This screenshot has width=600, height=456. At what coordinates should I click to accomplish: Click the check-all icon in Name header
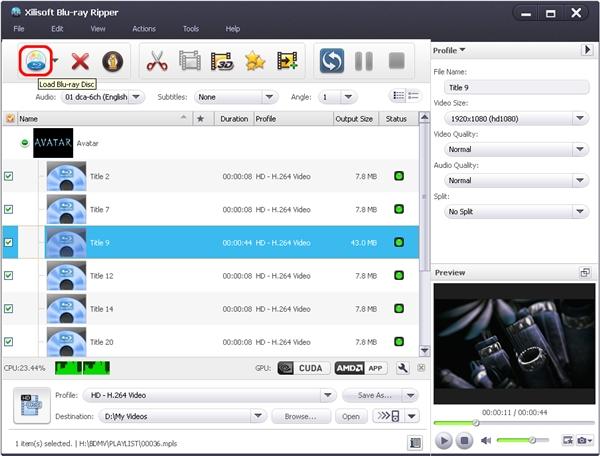[x=10, y=119]
